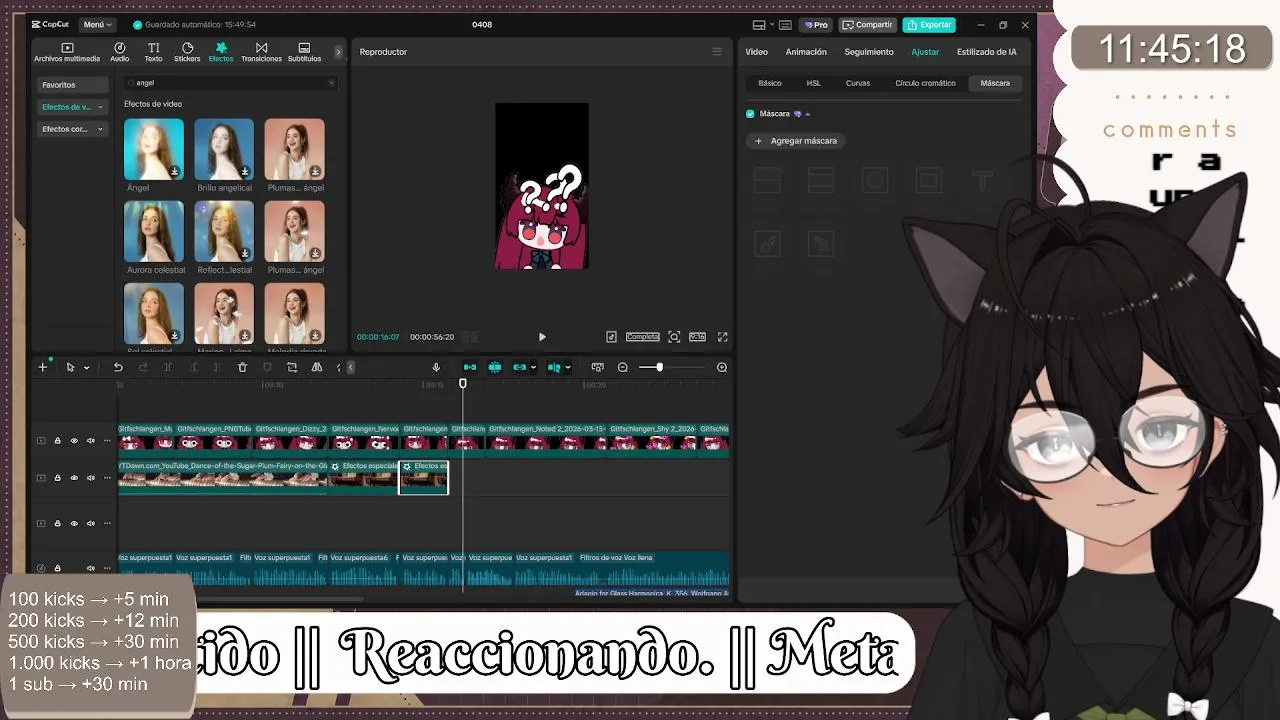Select the Completa preview quality option

643,337
